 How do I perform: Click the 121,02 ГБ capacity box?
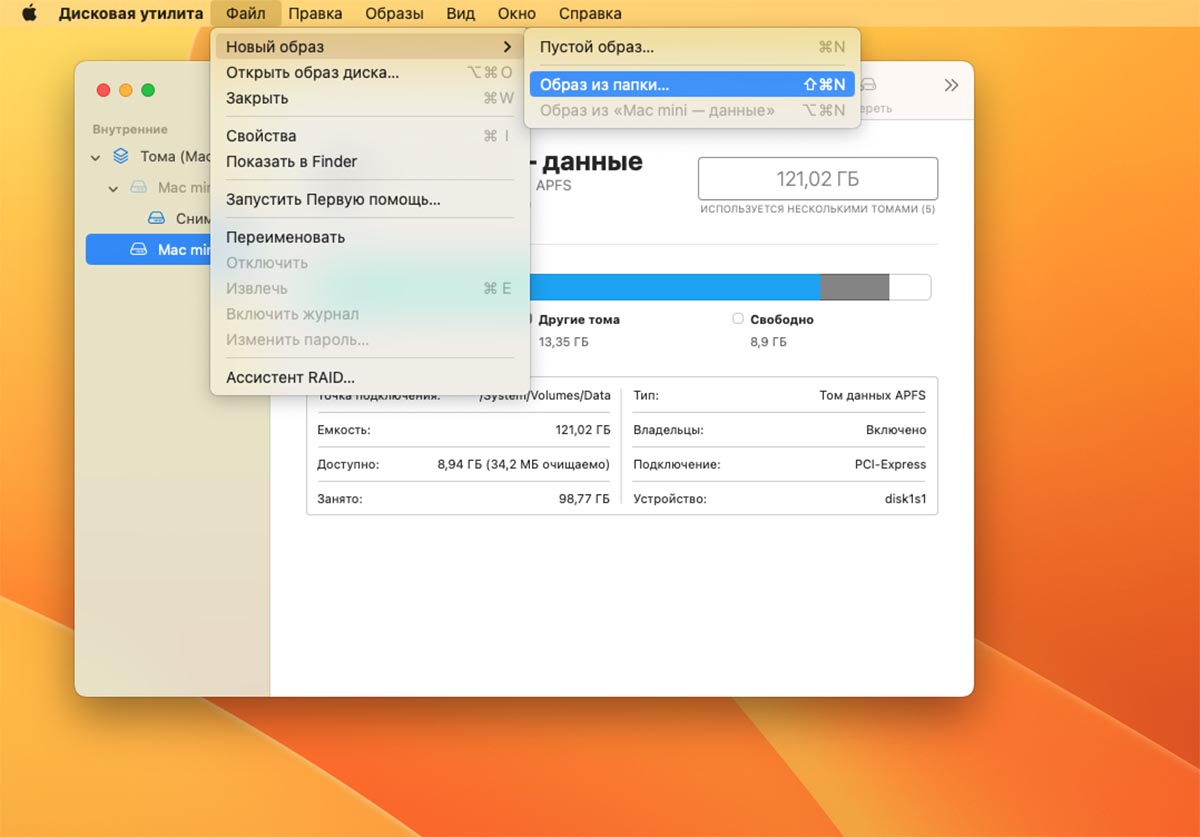tap(817, 179)
